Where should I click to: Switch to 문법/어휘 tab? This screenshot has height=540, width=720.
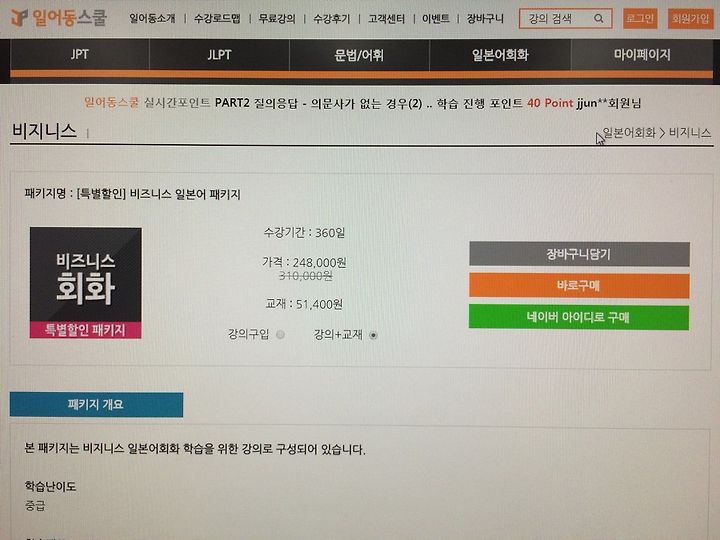[x=359, y=55]
